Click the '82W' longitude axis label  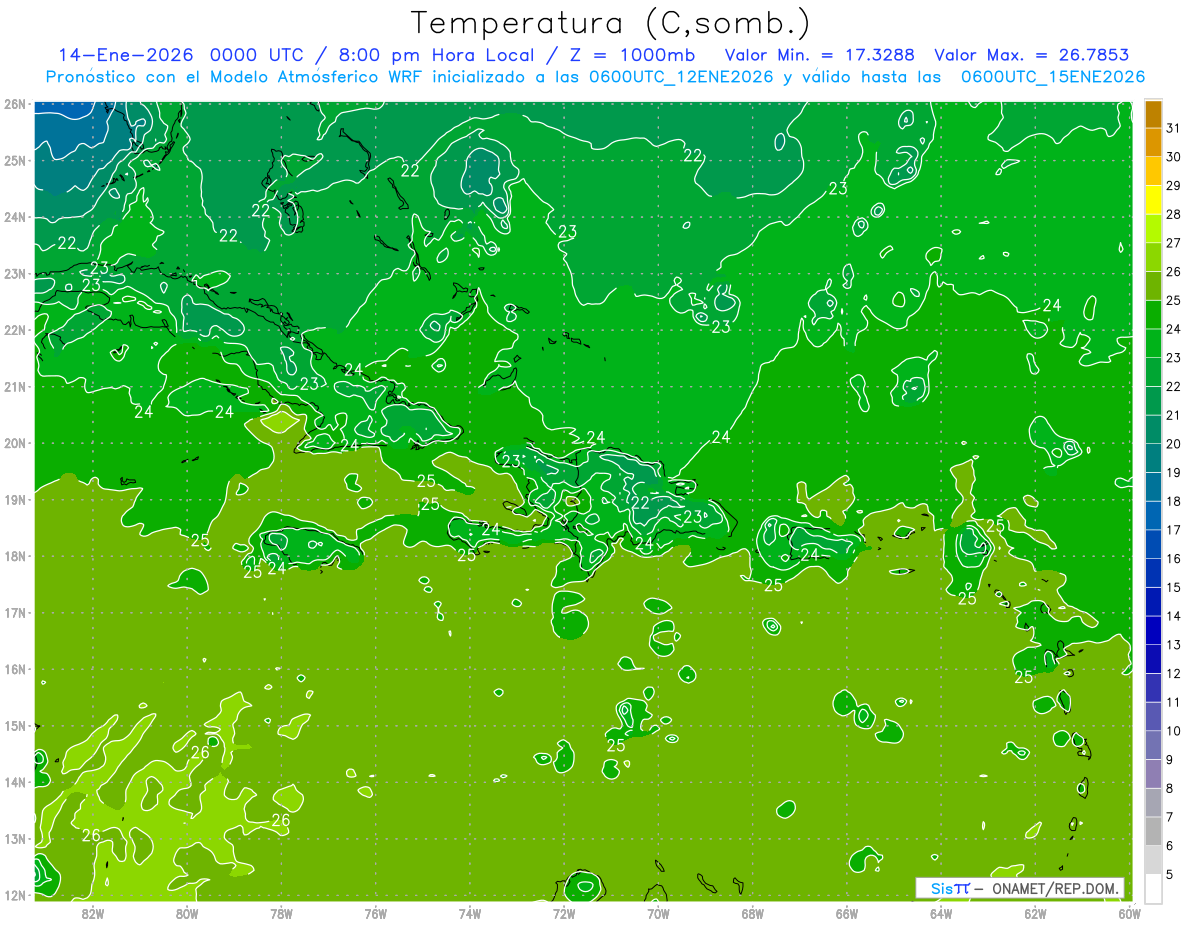coord(93,913)
